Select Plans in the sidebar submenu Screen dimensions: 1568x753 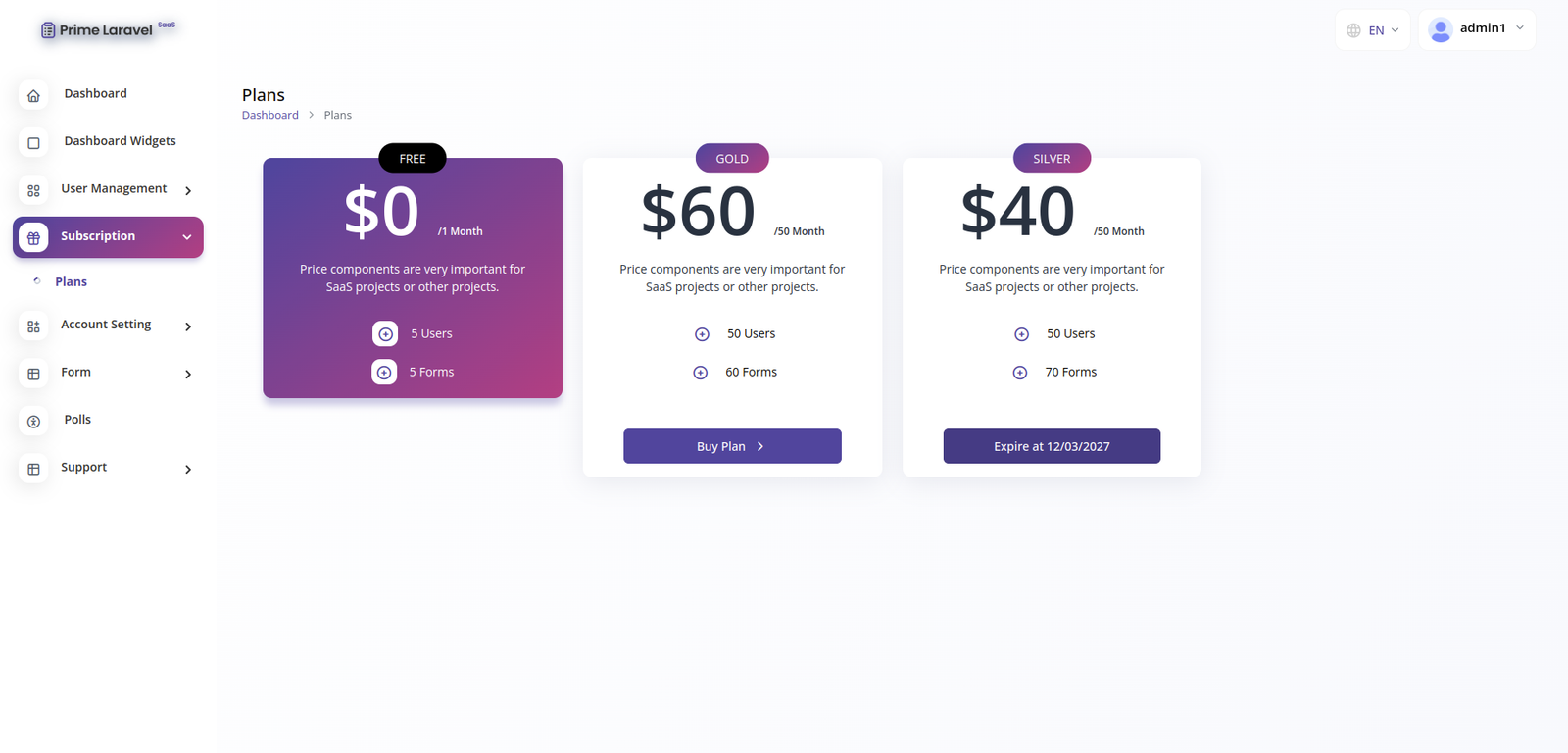(x=71, y=282)
